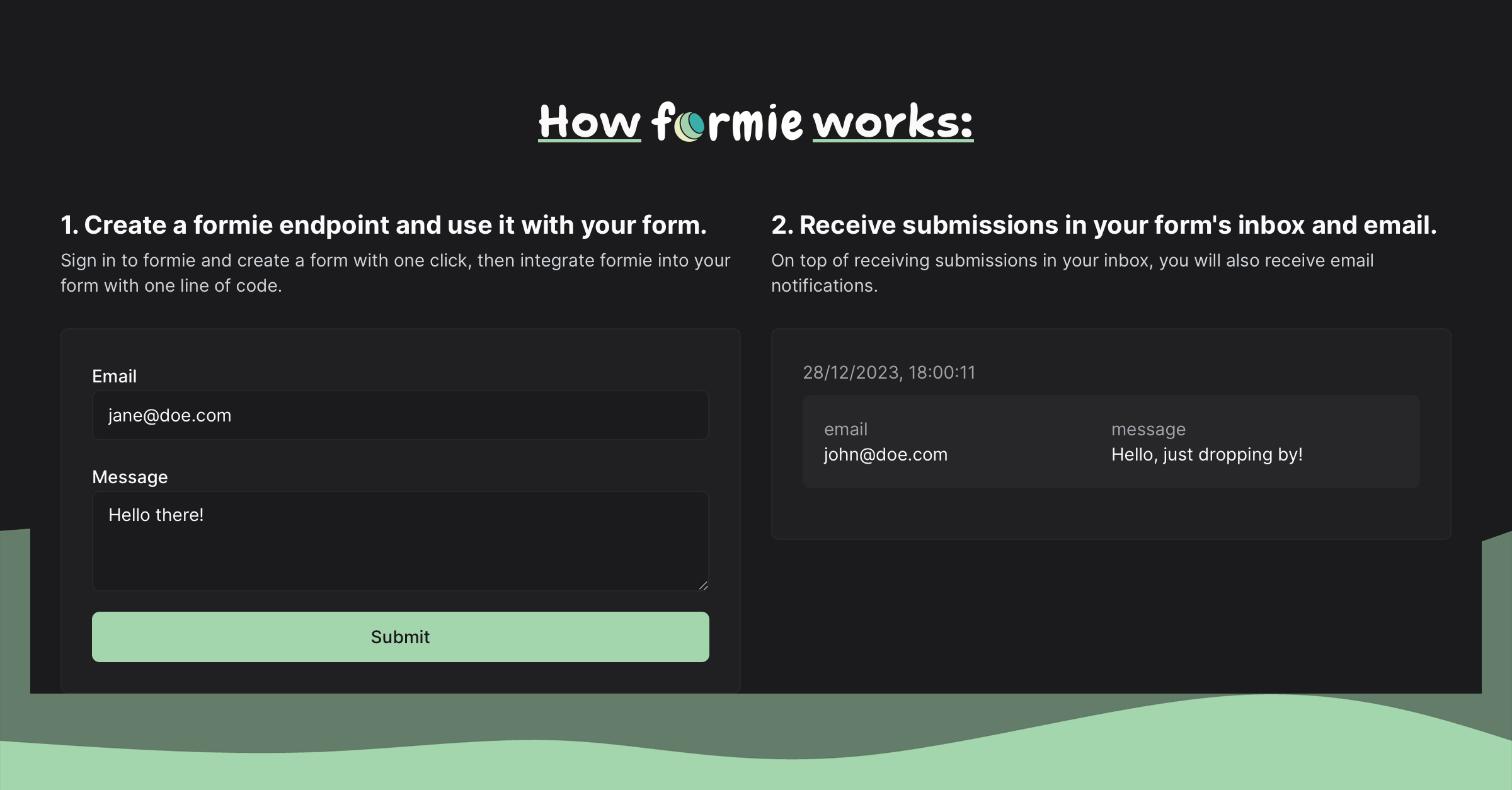1512x790 pixels.
Task: Click heading '2. Receive submissions in your form's inbox'
Action: tap(1104, 225)
